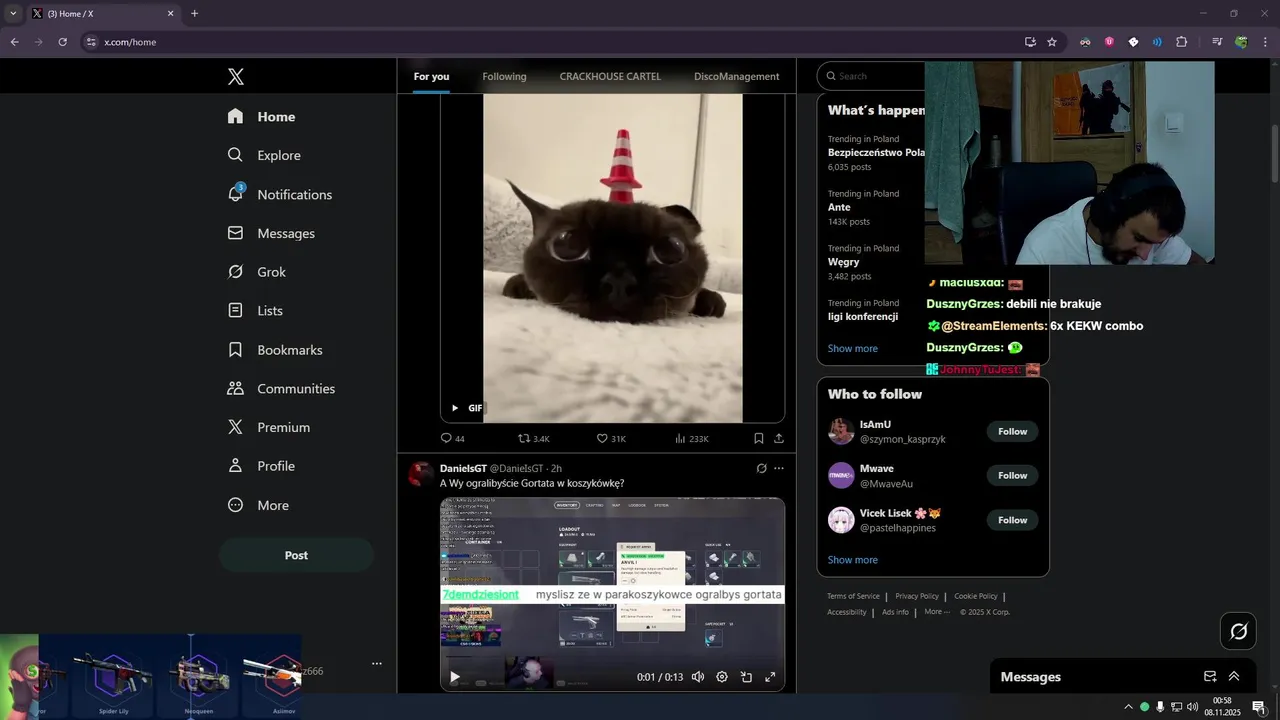Image resolution: width=1280 pixels, height=720 pixels.
Task: Open video settings gear icon
Action: coord(722,677)
